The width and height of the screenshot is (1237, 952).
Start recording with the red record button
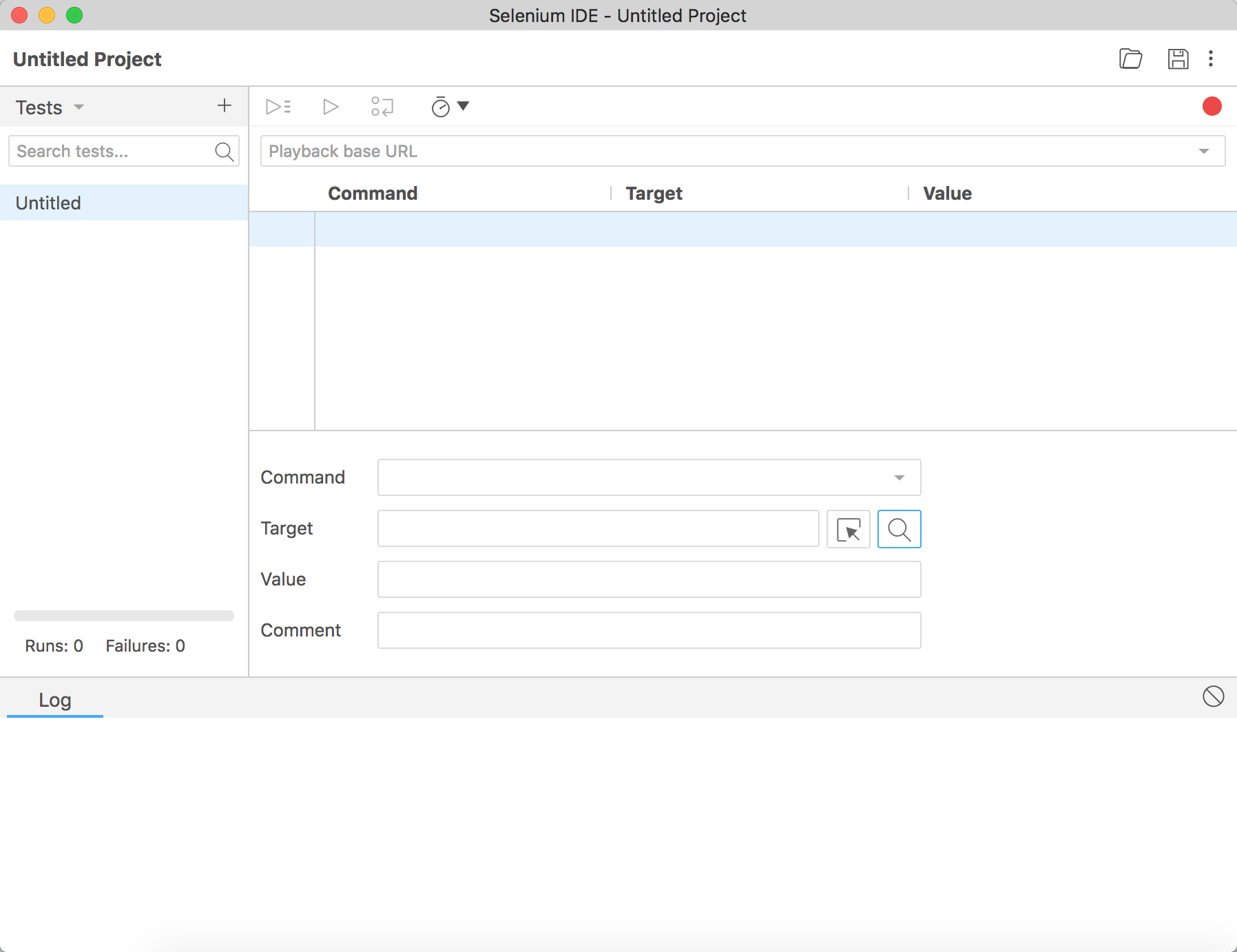(1212, 106)
